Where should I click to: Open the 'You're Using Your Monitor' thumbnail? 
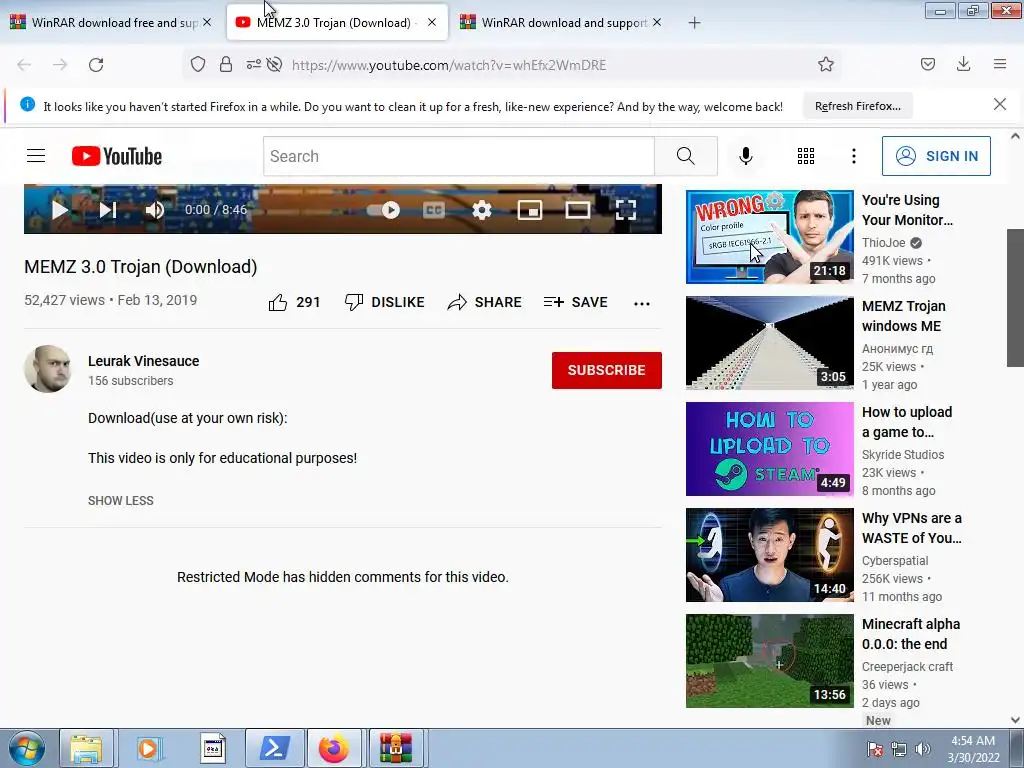(x=769, y=237)
